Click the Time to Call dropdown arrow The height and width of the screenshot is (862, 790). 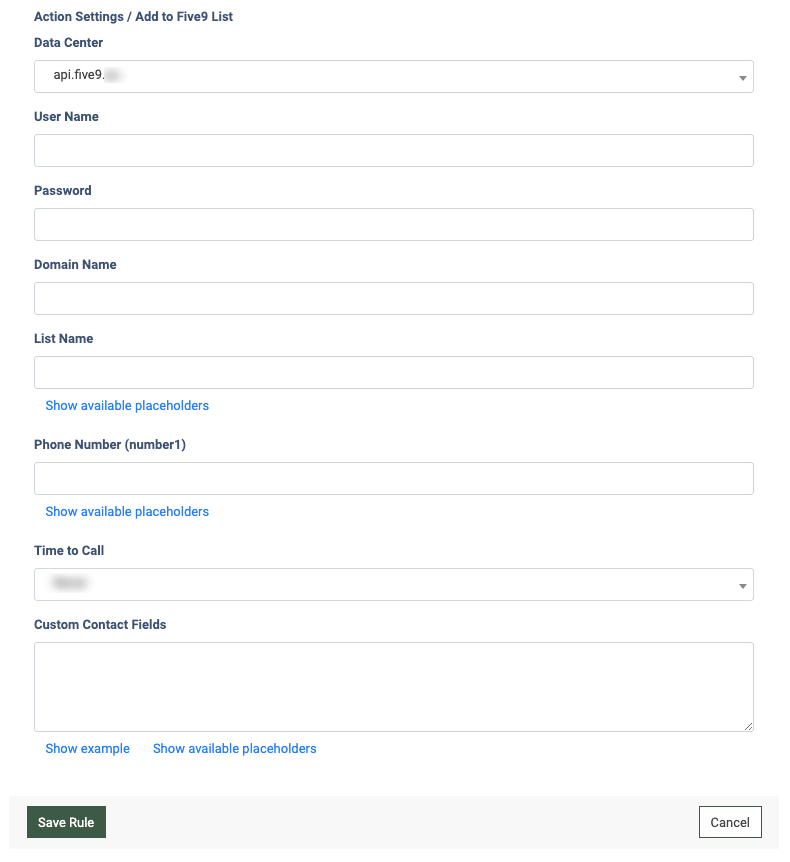point(742,585)
